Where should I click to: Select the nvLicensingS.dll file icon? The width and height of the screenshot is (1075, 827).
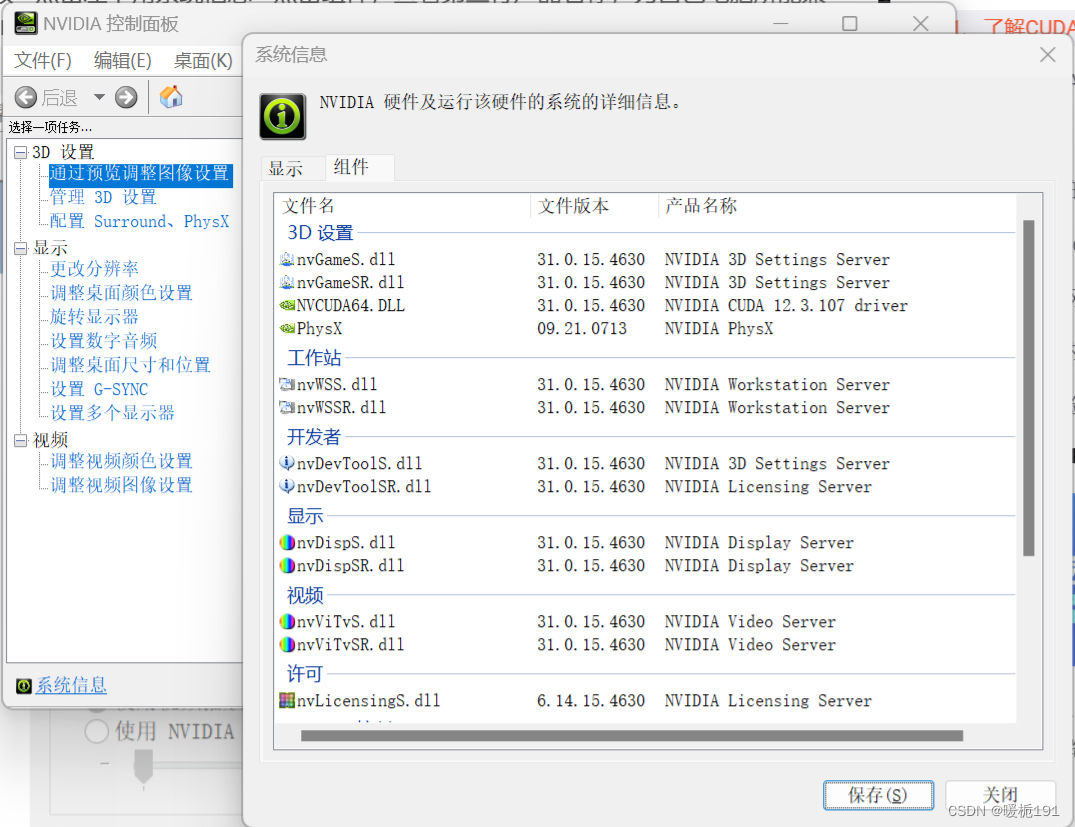click(287, 700)
